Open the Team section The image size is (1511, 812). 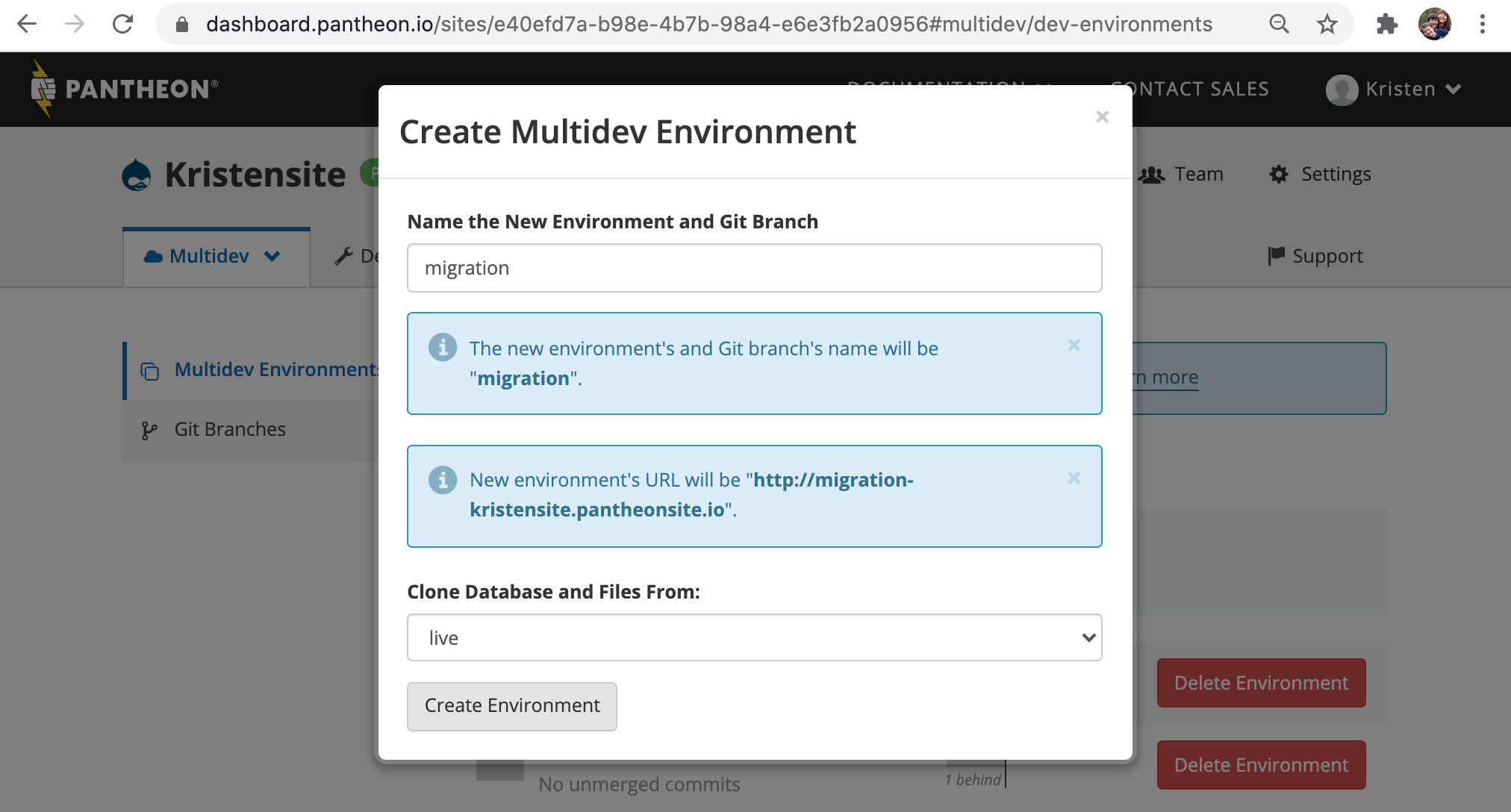[x=1181, y=174]
